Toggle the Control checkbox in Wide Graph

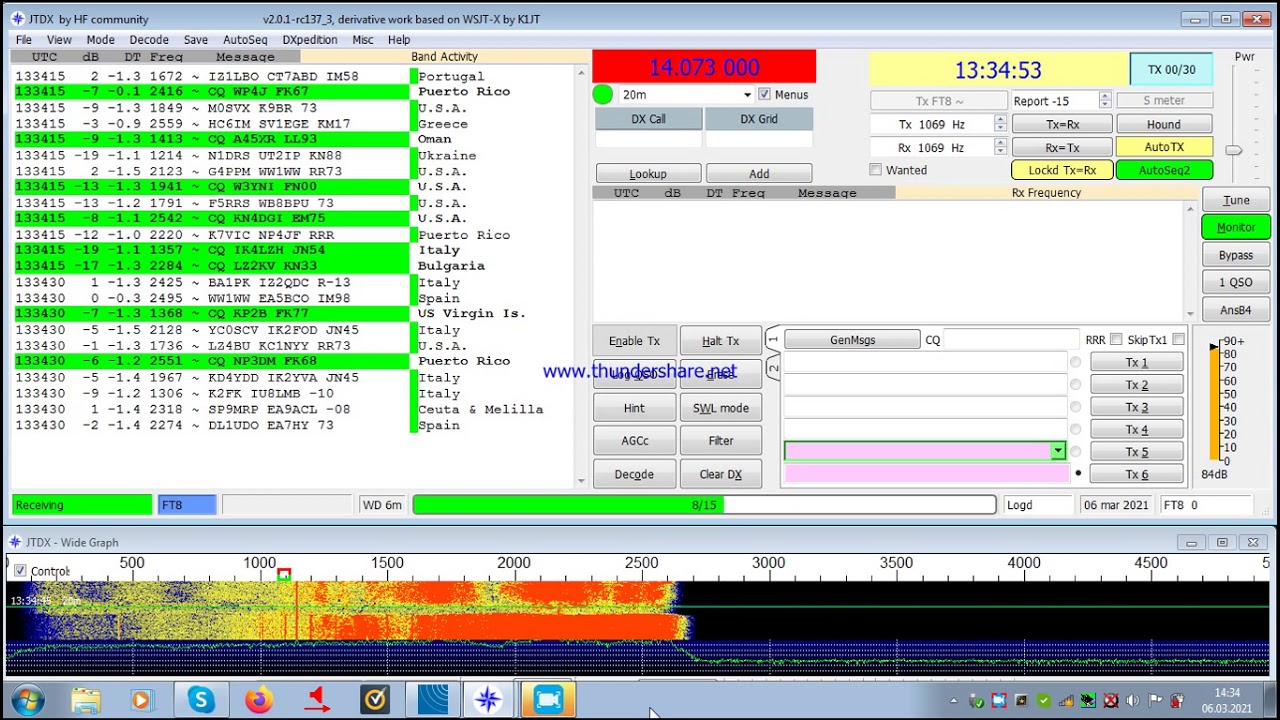[20, 571]
